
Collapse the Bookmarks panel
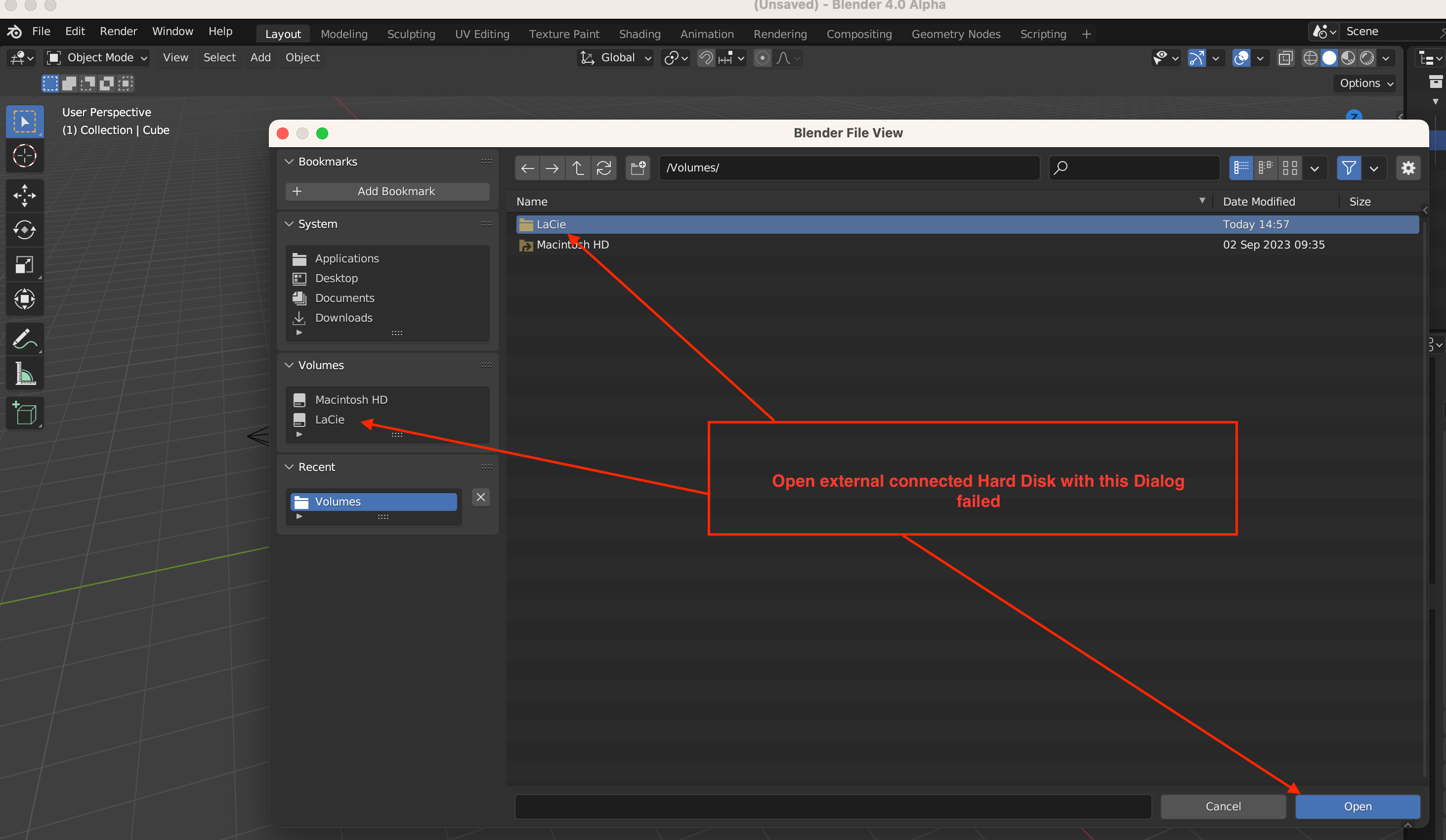[x=289, y=162]
